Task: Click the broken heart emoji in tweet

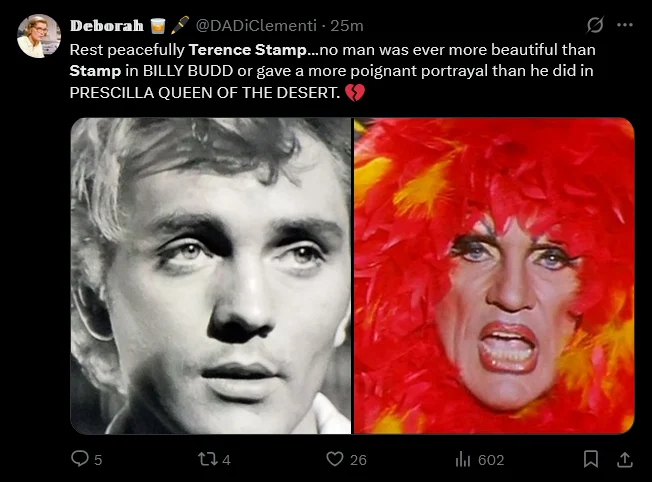Action: pyautogui.click(x=354, y=92)
